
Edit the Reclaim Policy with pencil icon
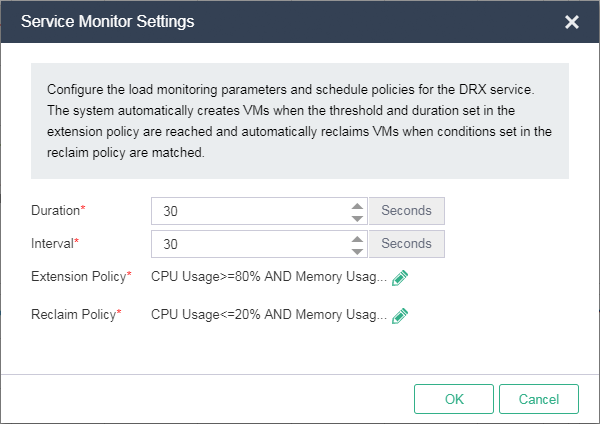click(400, 315)
